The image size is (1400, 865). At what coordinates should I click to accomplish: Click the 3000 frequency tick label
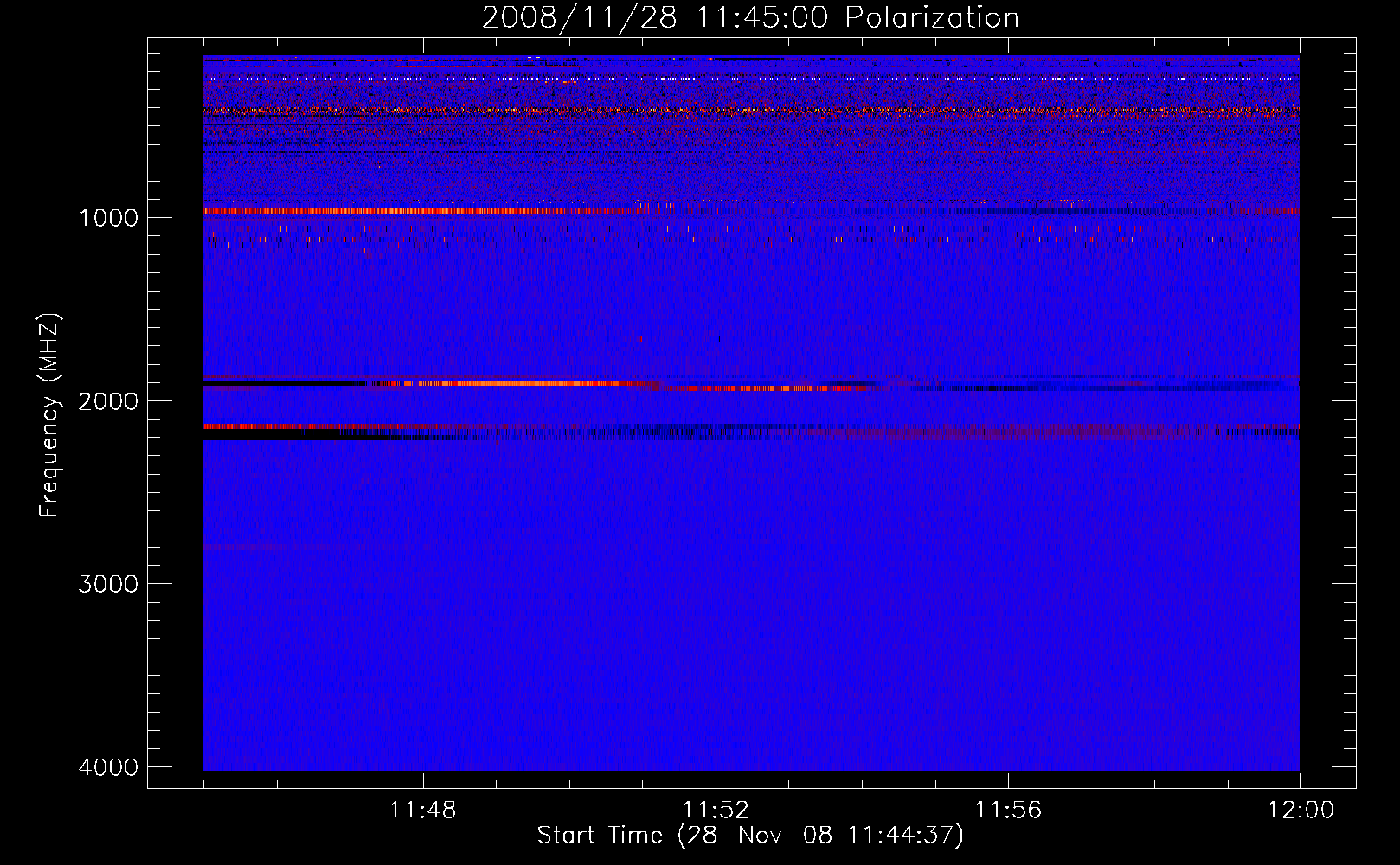click(108, 584)
